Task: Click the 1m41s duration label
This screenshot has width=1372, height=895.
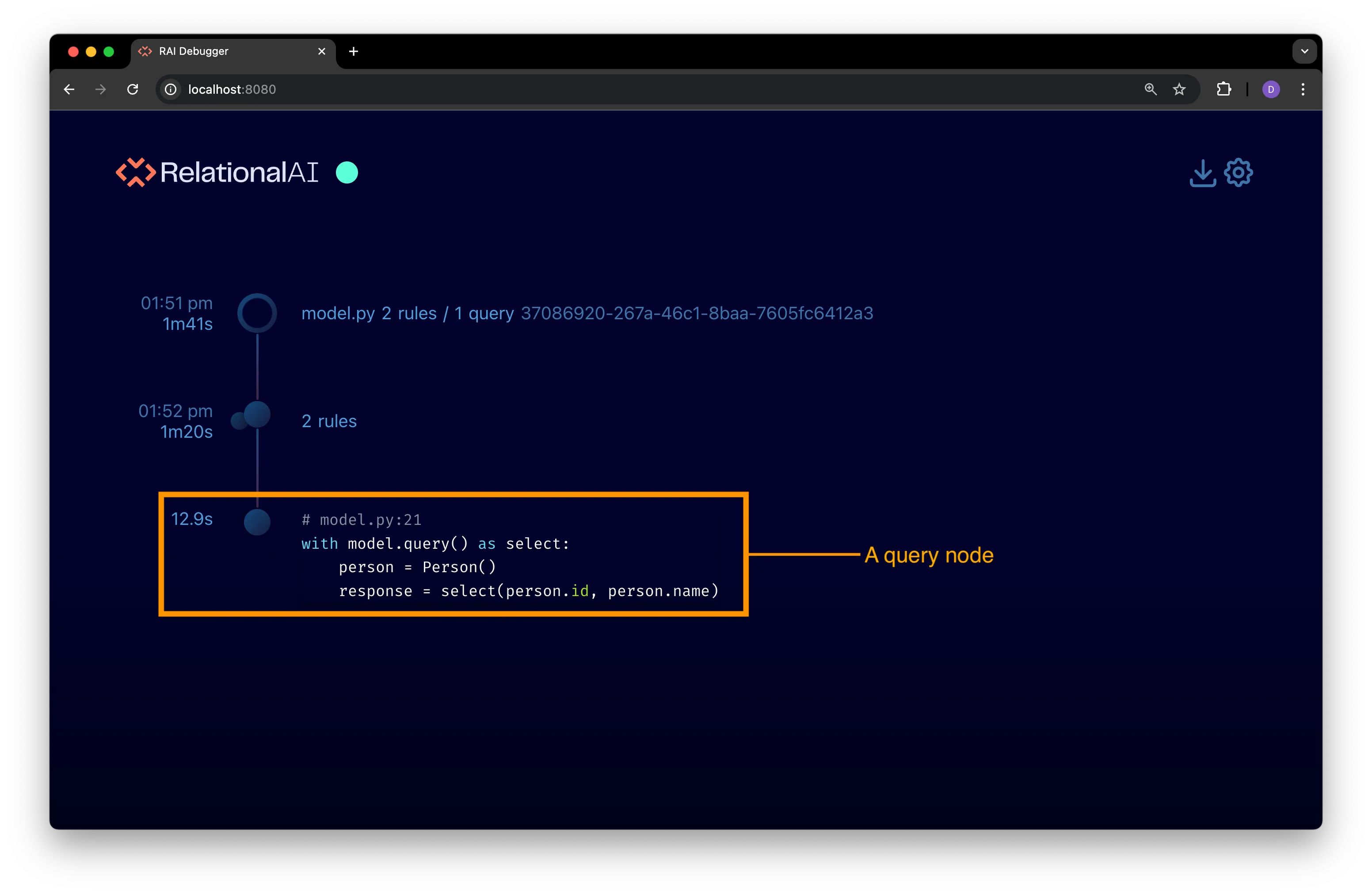Action: [187, 324]
